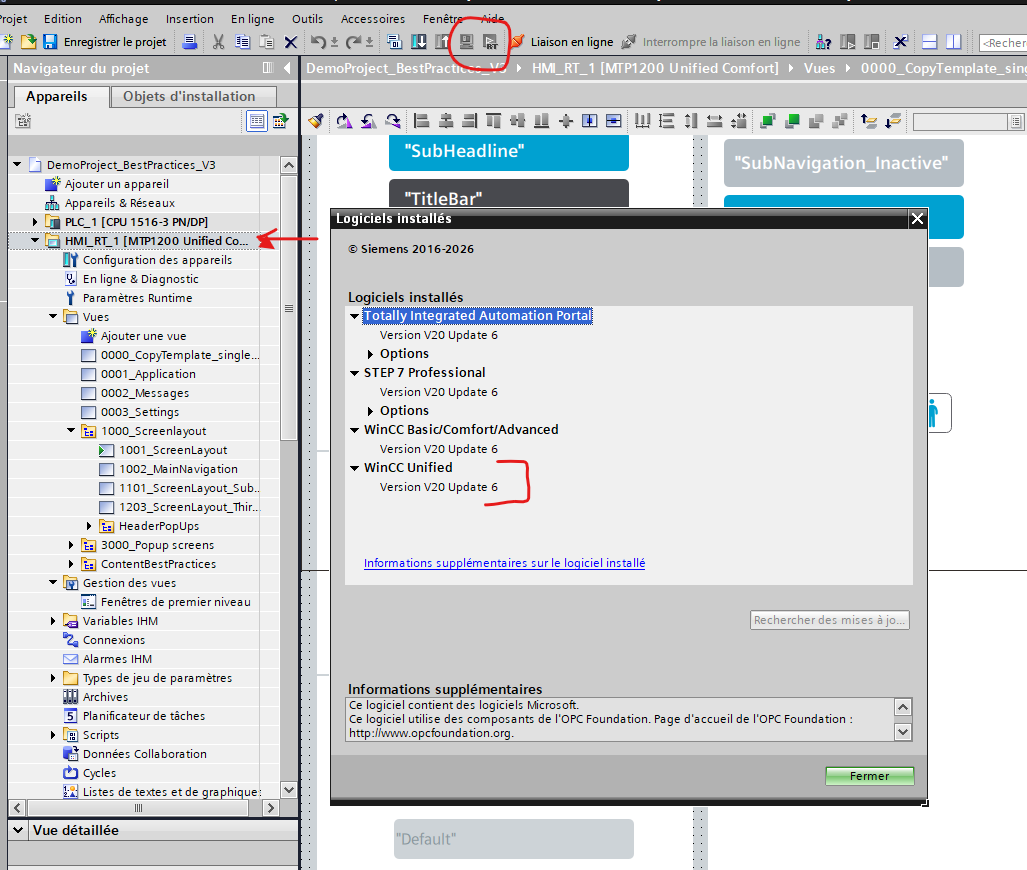Screen dimensions: 1027x870
Task: Close the Logiciels installés dialog
Action: coord(917,219)
